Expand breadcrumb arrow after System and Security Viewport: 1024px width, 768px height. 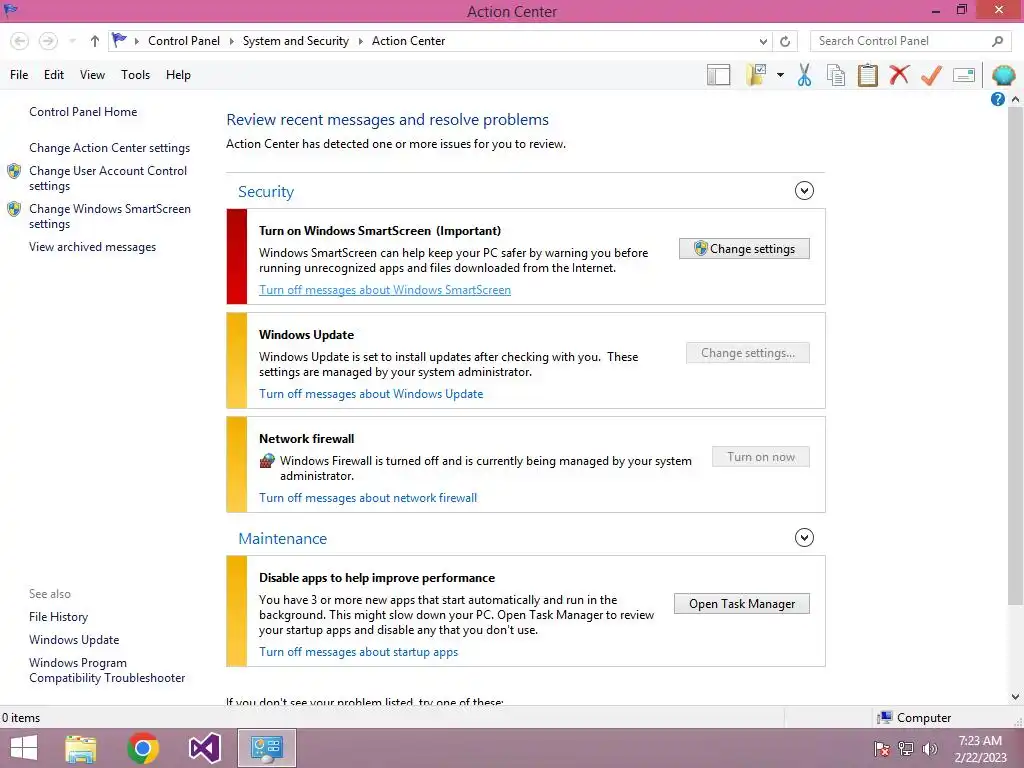tap(360, 41)
